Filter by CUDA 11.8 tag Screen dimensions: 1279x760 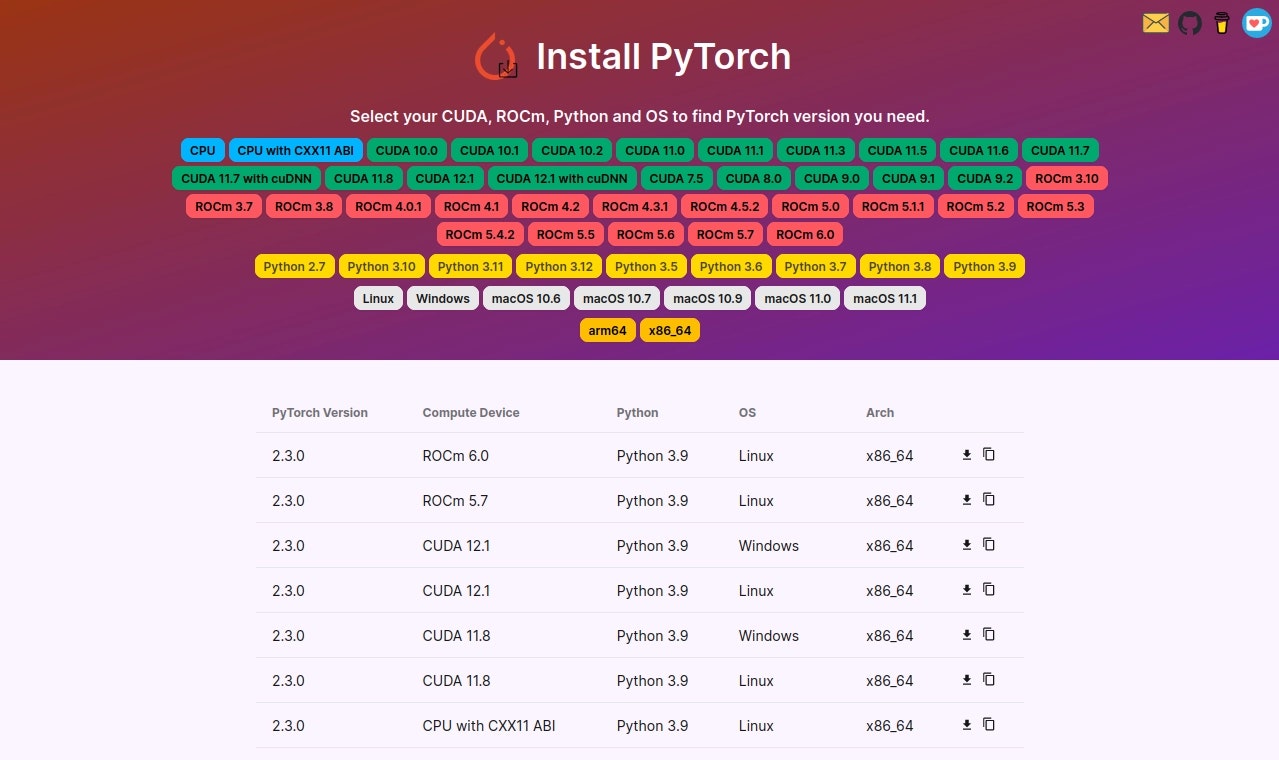click(x=364, y=179)
